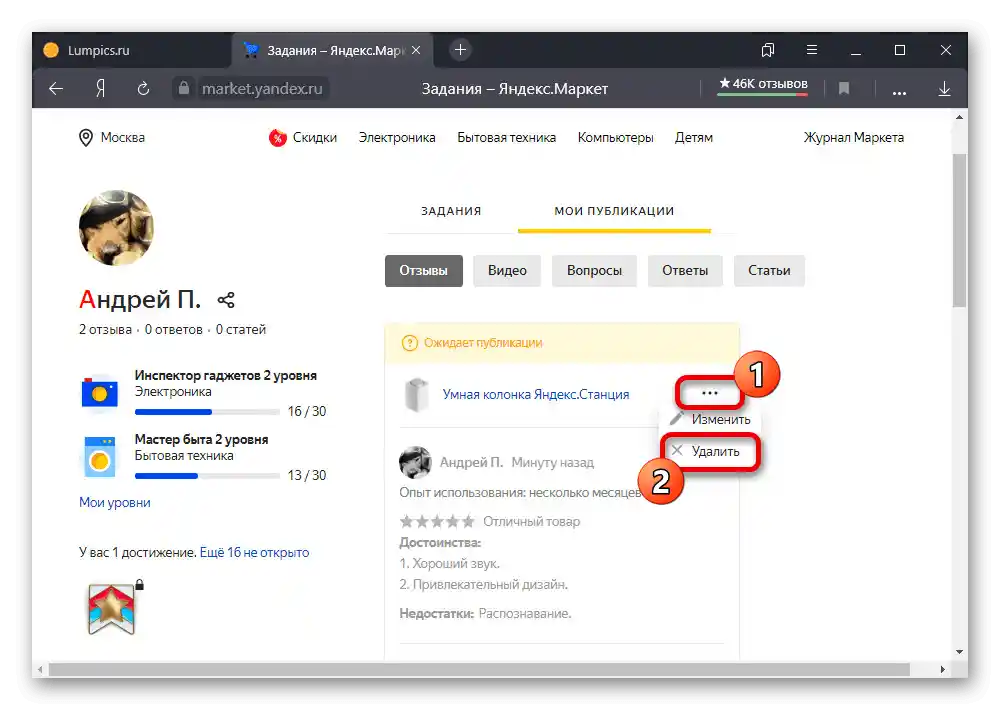Screen dimensions: 1000x710
Task: Show the Ответы publications filter
Action: [685, 270]
